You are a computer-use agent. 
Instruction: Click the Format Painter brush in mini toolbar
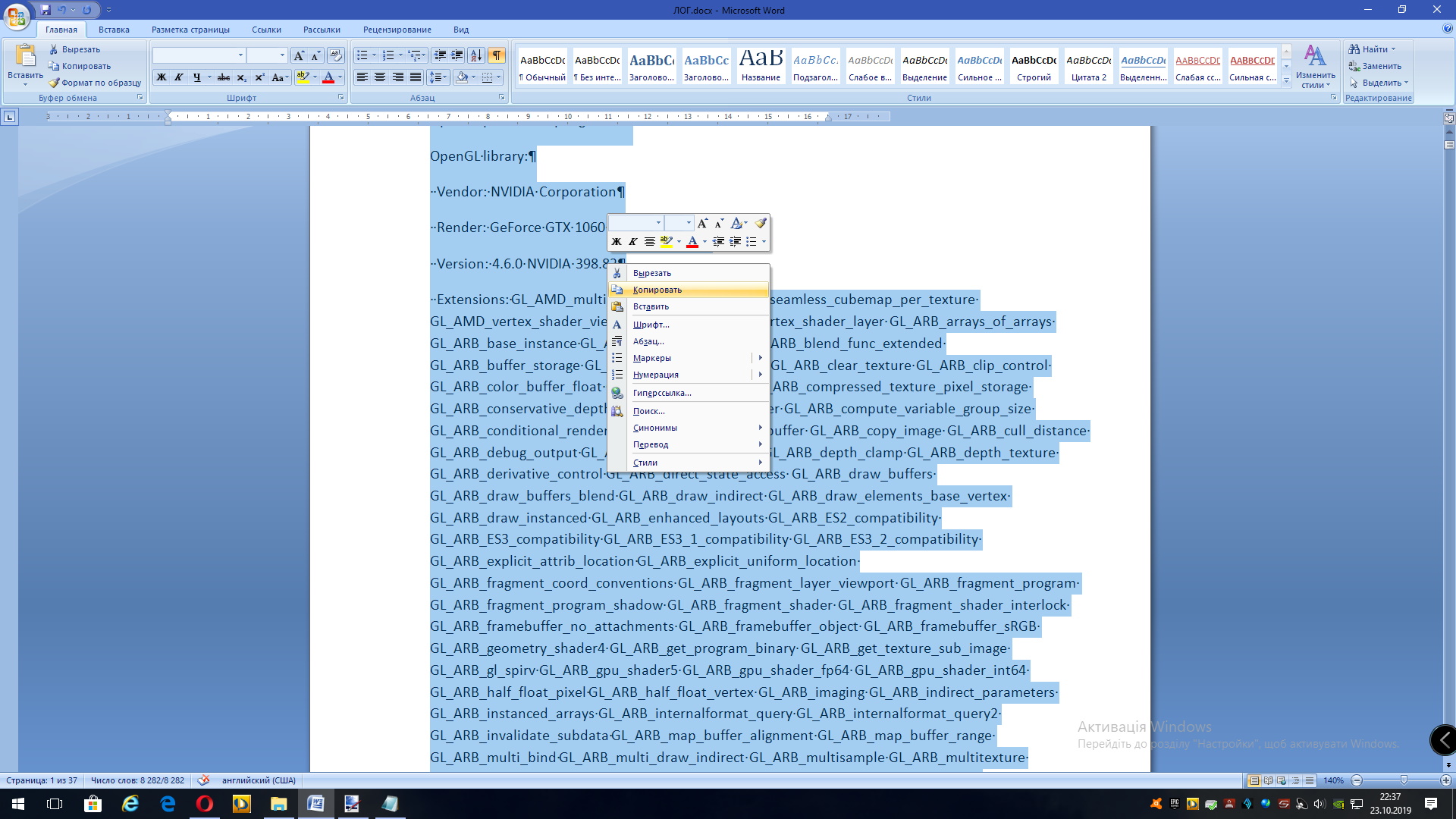[761, 223]
